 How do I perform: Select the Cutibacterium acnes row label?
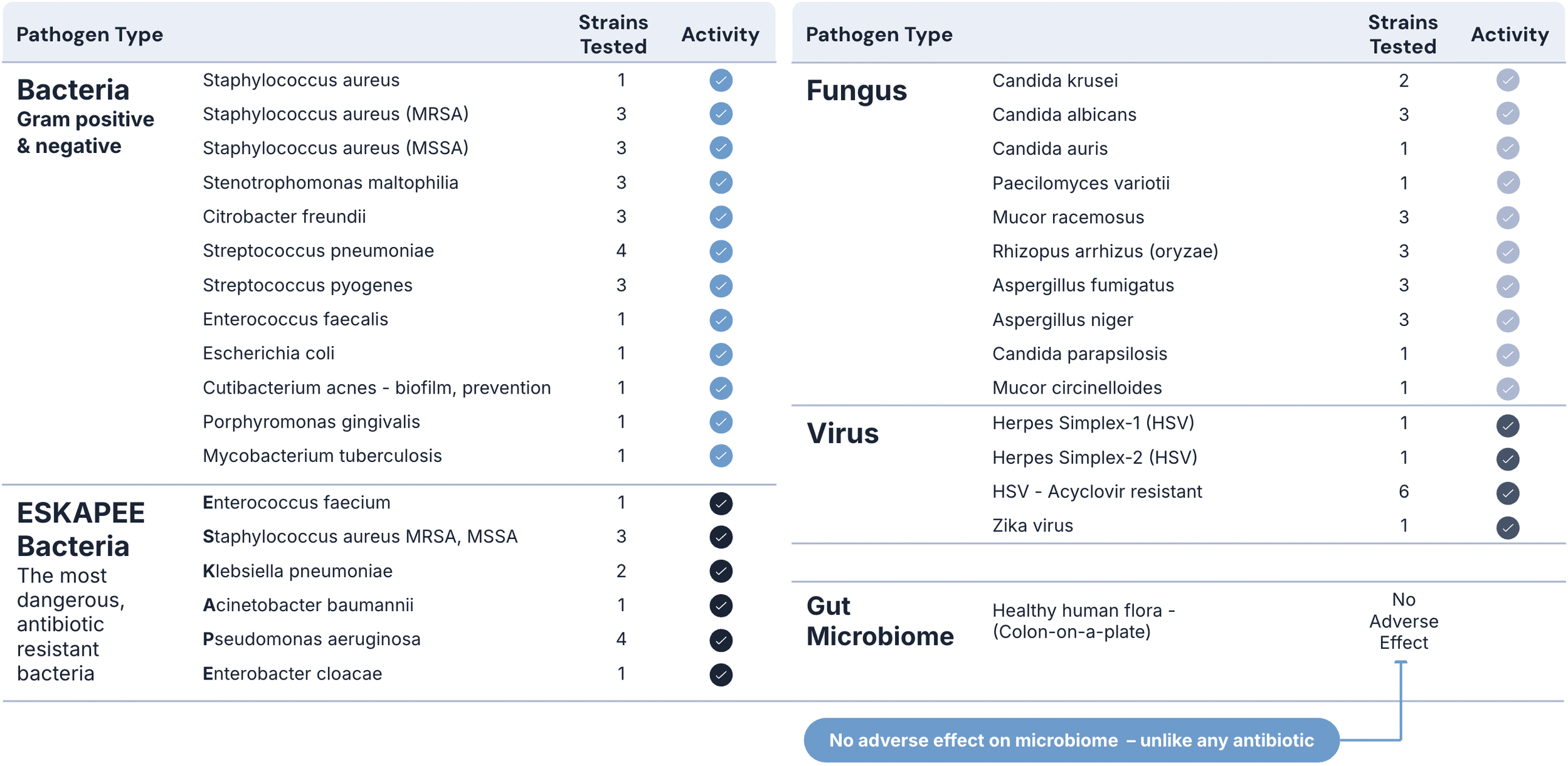pos(376,388)
